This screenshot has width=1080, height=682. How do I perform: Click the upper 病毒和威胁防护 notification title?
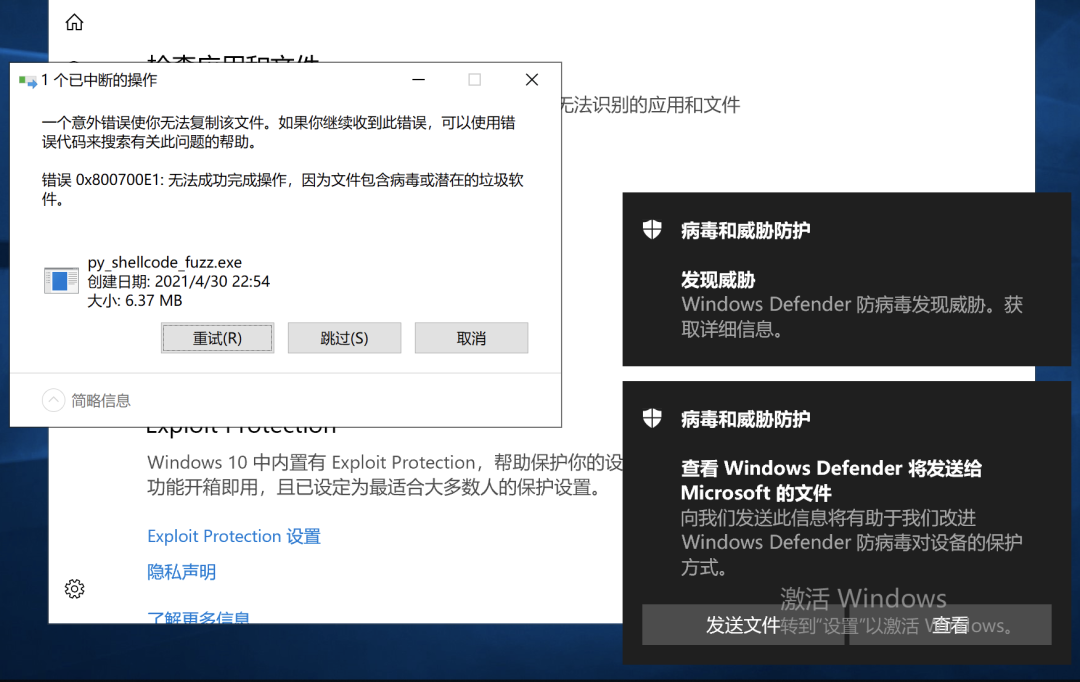pyautogui.click(x=745, y=230)
